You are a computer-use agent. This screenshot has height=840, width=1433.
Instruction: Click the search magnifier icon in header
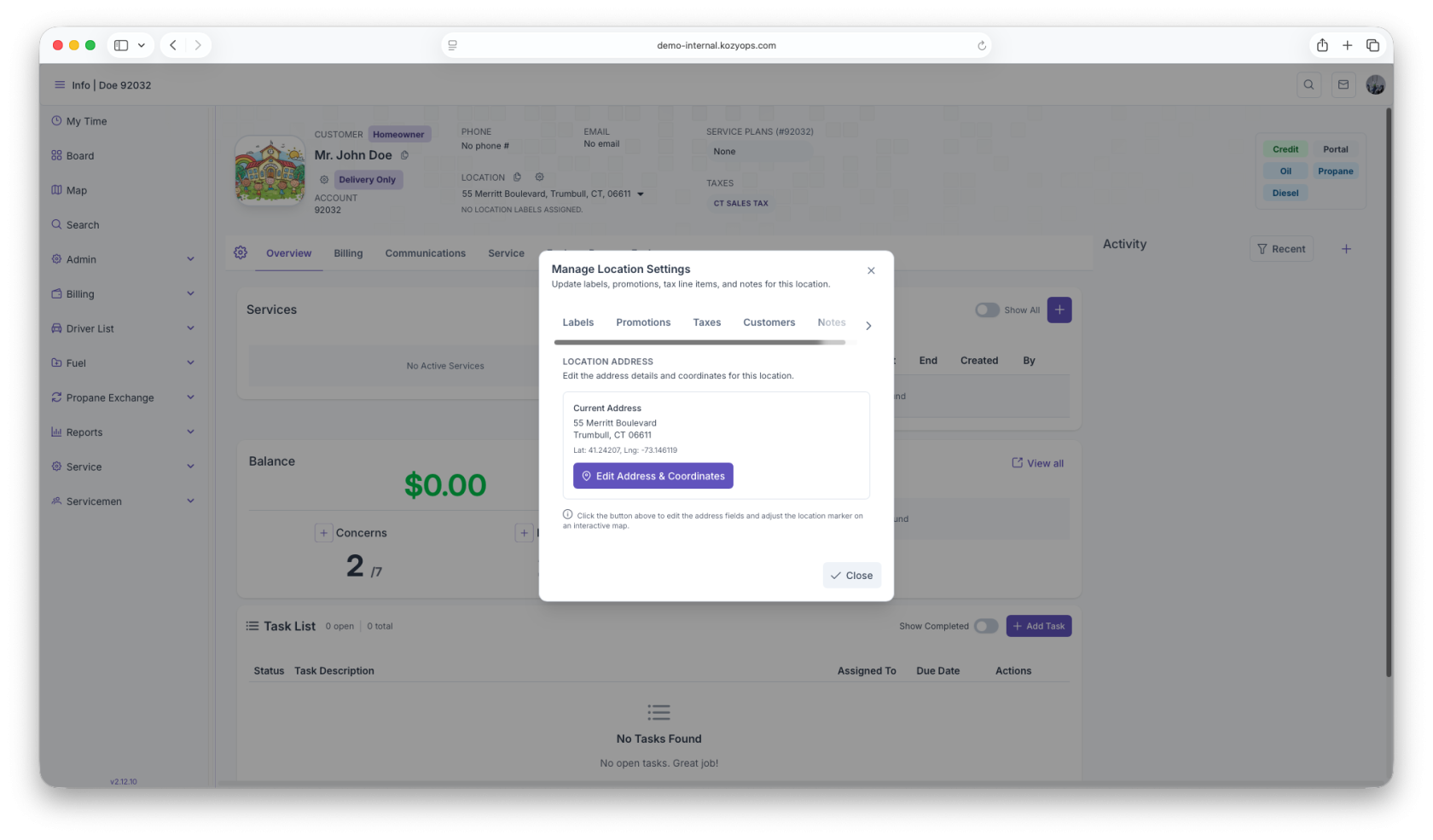coord(1308,85)
